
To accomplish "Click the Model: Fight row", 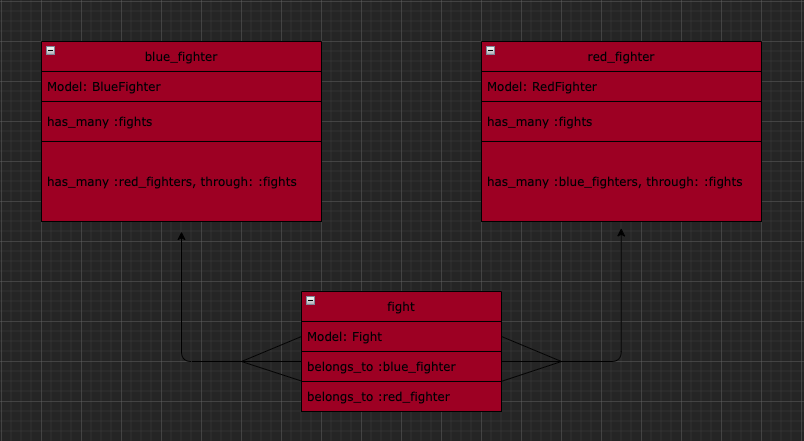I will click(x=401, y=337).
